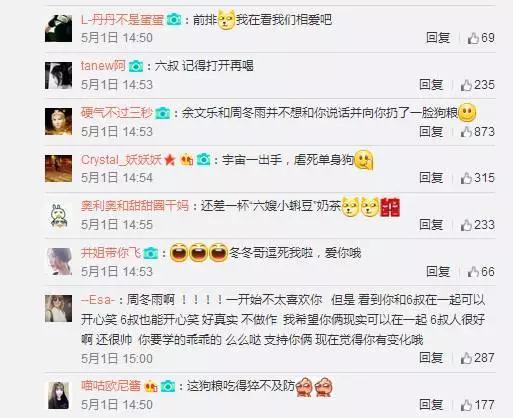Click camera badge beside L-丹丹不是蛋蛋
Viewport: 513px width, 418px height.
173,20
